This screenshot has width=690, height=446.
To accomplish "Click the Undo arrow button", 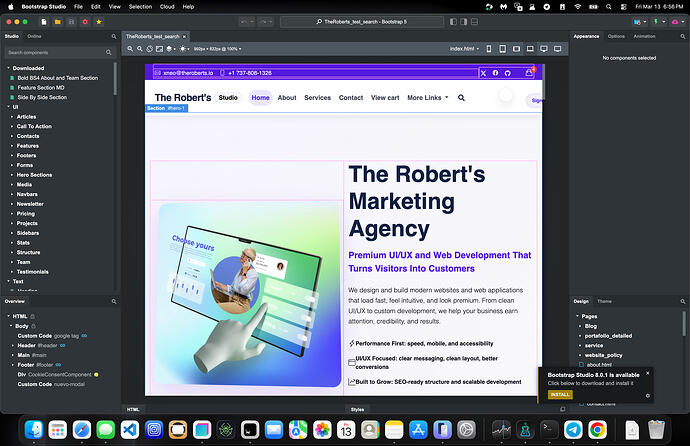I will [x=244, y=21].
